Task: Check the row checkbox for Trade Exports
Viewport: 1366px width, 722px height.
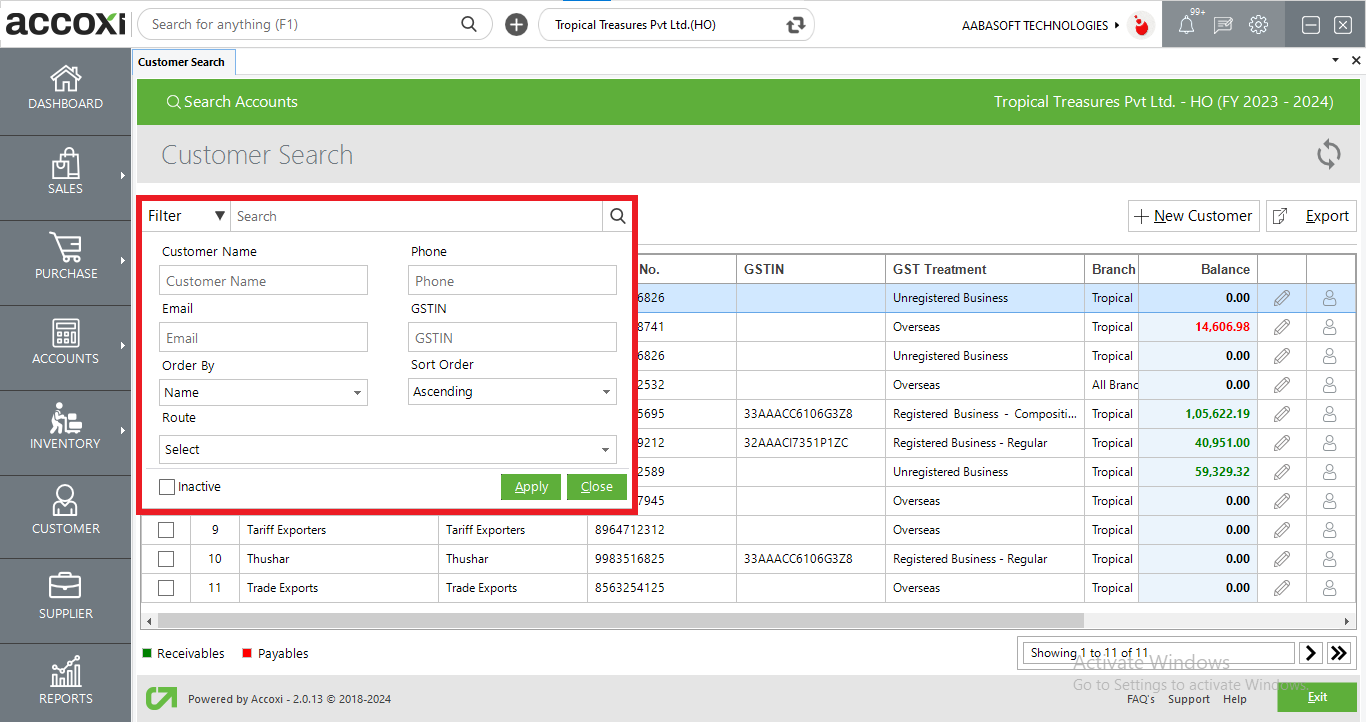Action: [165, 587]
